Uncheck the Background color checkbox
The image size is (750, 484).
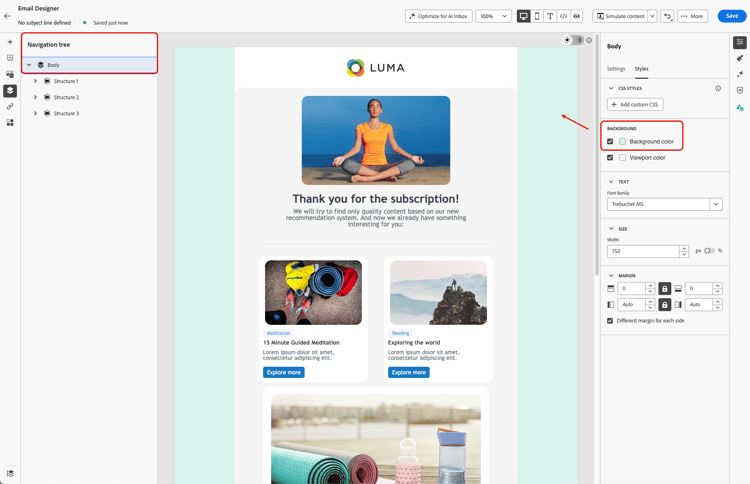coord(610,142)
